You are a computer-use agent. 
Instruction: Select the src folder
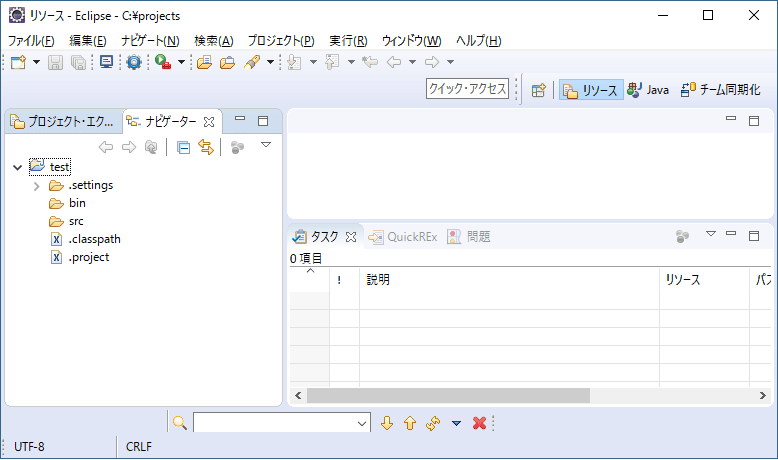coord(76,221)
